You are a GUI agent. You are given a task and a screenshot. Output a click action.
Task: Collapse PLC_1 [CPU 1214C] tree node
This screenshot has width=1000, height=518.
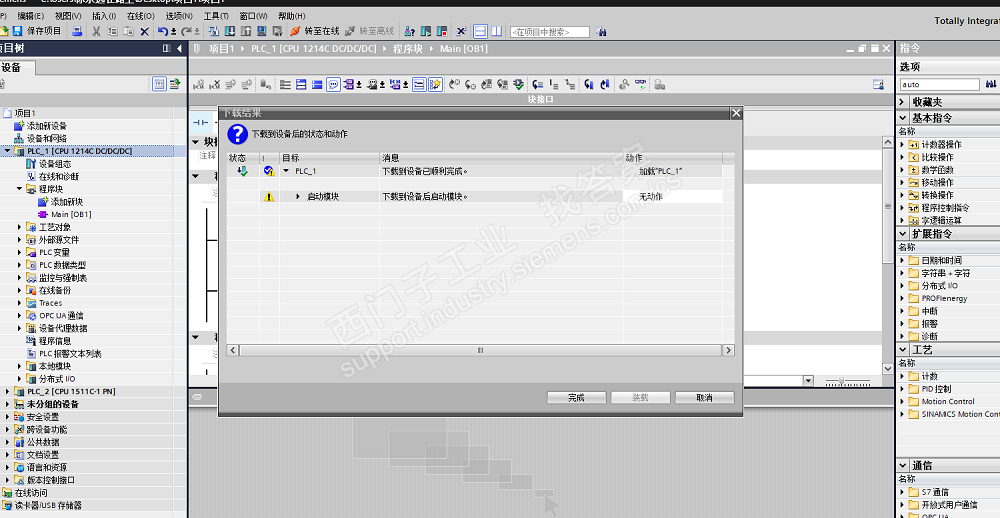coord(8,151)
